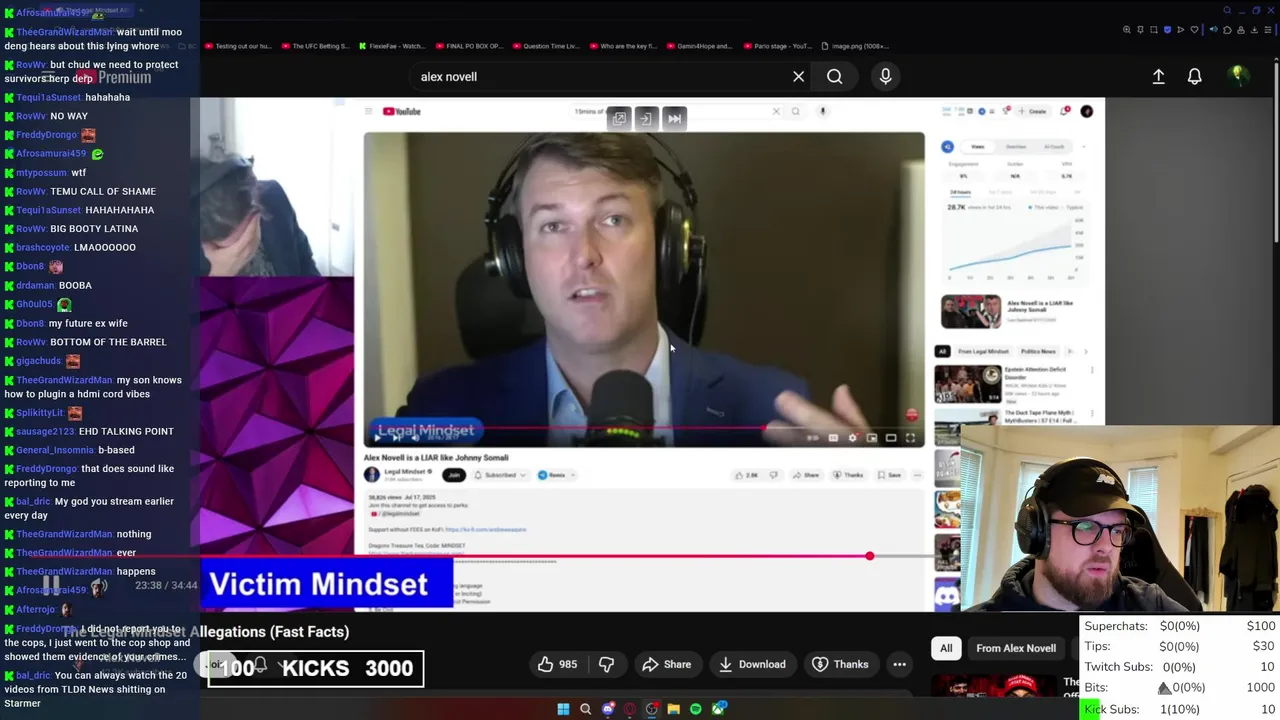This screenshot has height=720, width=1280.
Task: Open the outer video's more options menu
Action: click(899, 664)
